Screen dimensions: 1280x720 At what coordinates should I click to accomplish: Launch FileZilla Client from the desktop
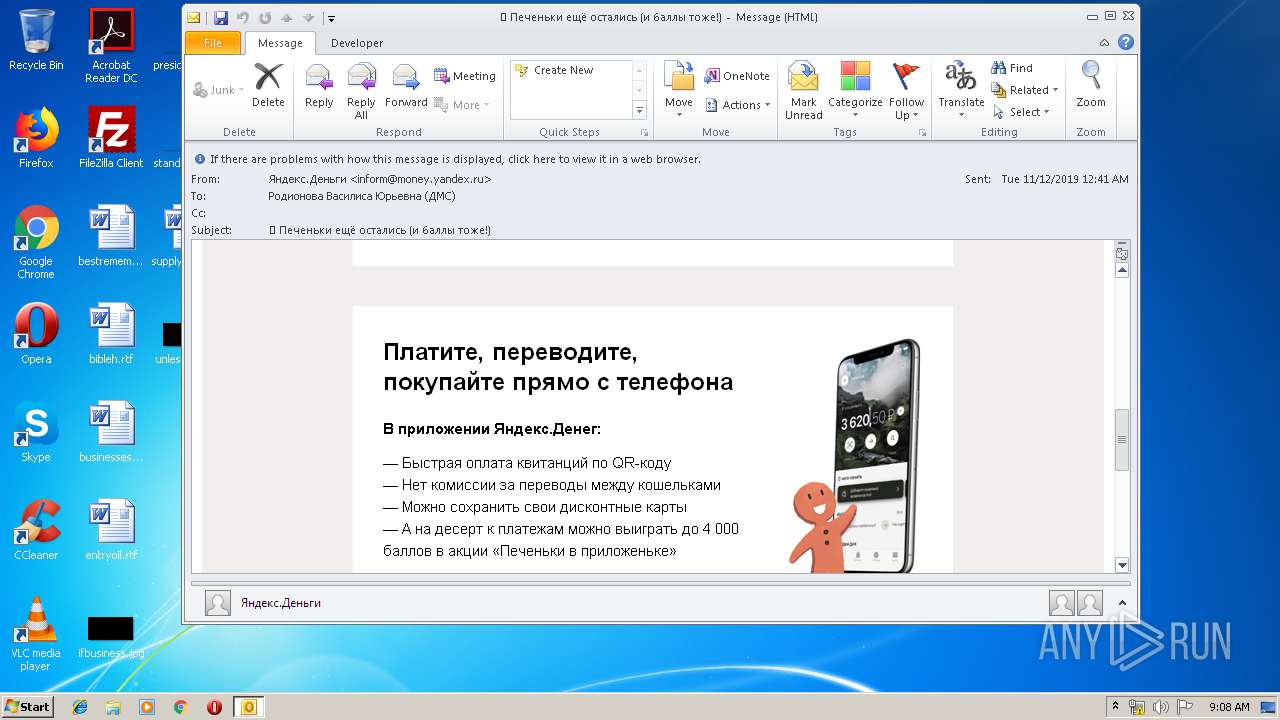pyautogui.click(x=111, y=138)
